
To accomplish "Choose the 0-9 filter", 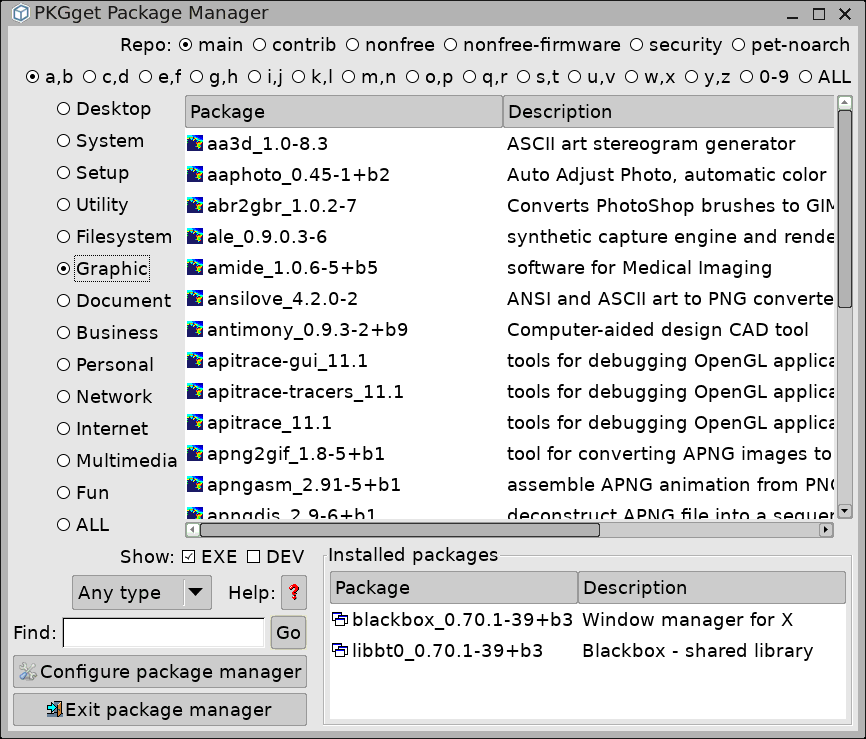I will coord(764,77).
